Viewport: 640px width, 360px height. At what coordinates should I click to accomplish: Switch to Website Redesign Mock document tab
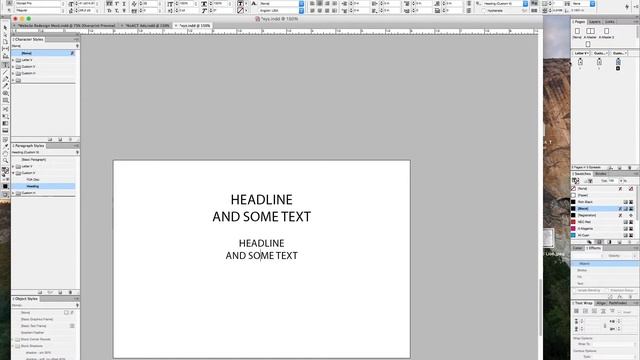click(x=66, y=25)
